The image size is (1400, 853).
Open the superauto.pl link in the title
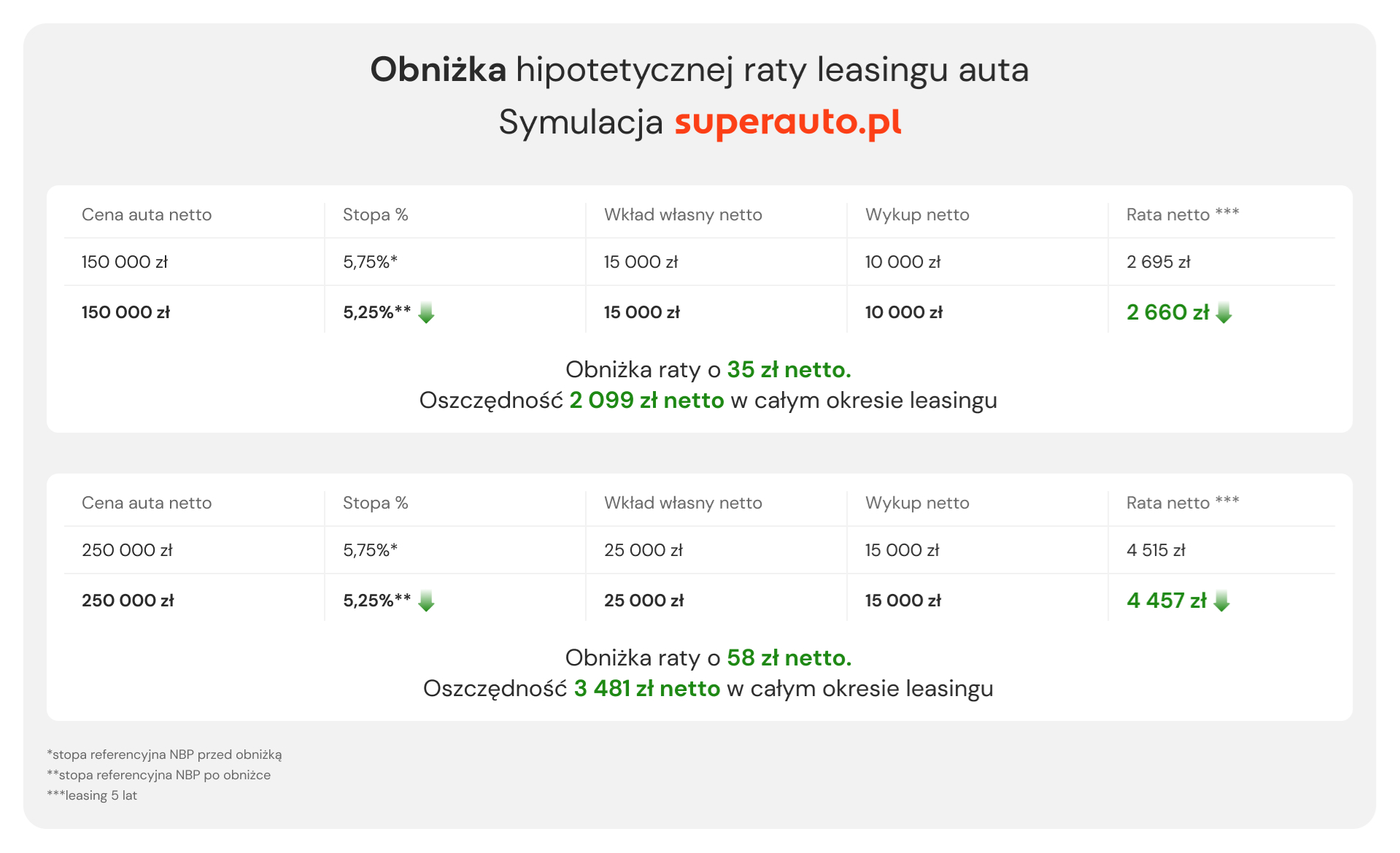(788, 122)
